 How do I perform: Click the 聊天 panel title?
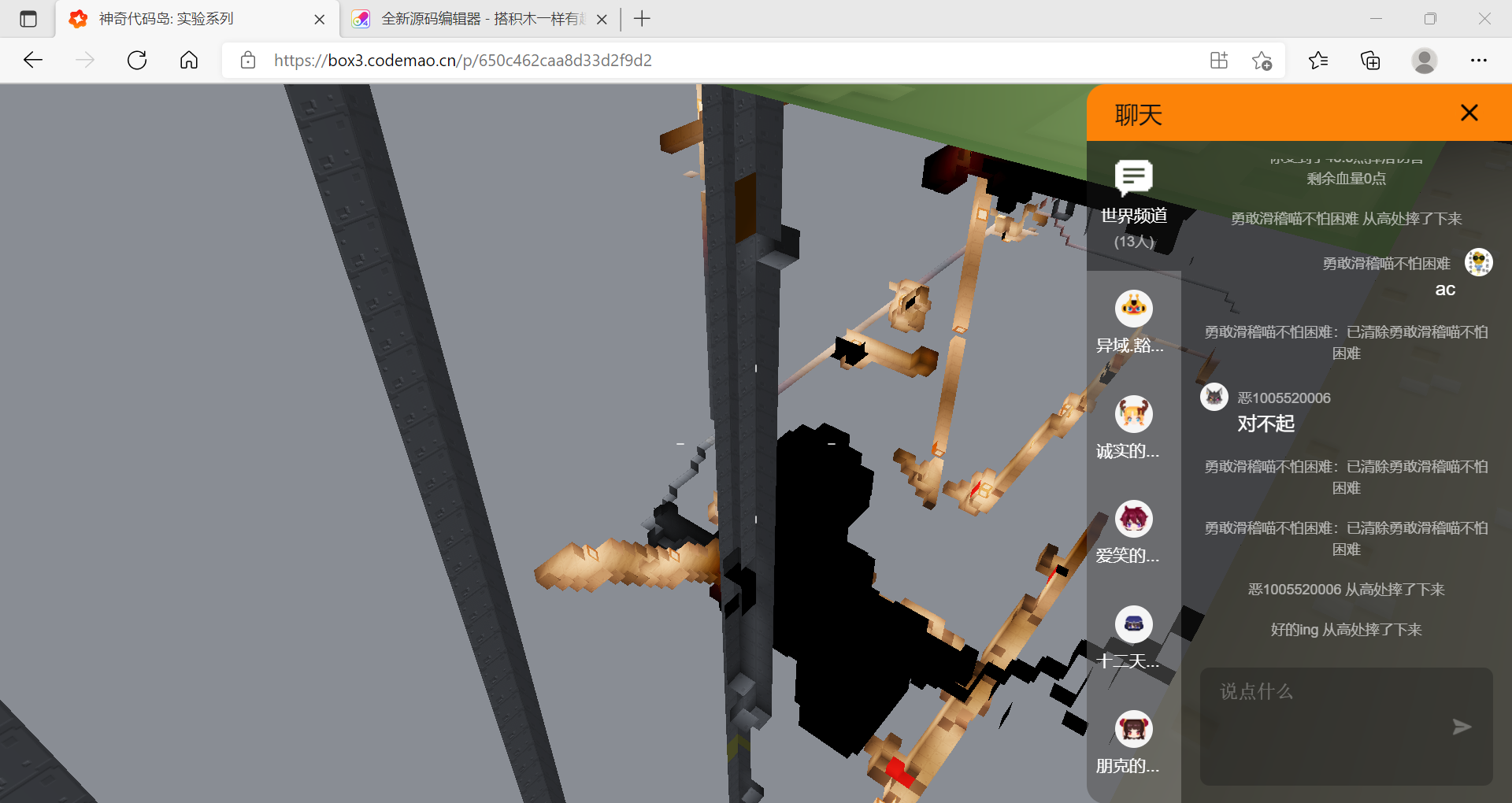[1139, 115]
